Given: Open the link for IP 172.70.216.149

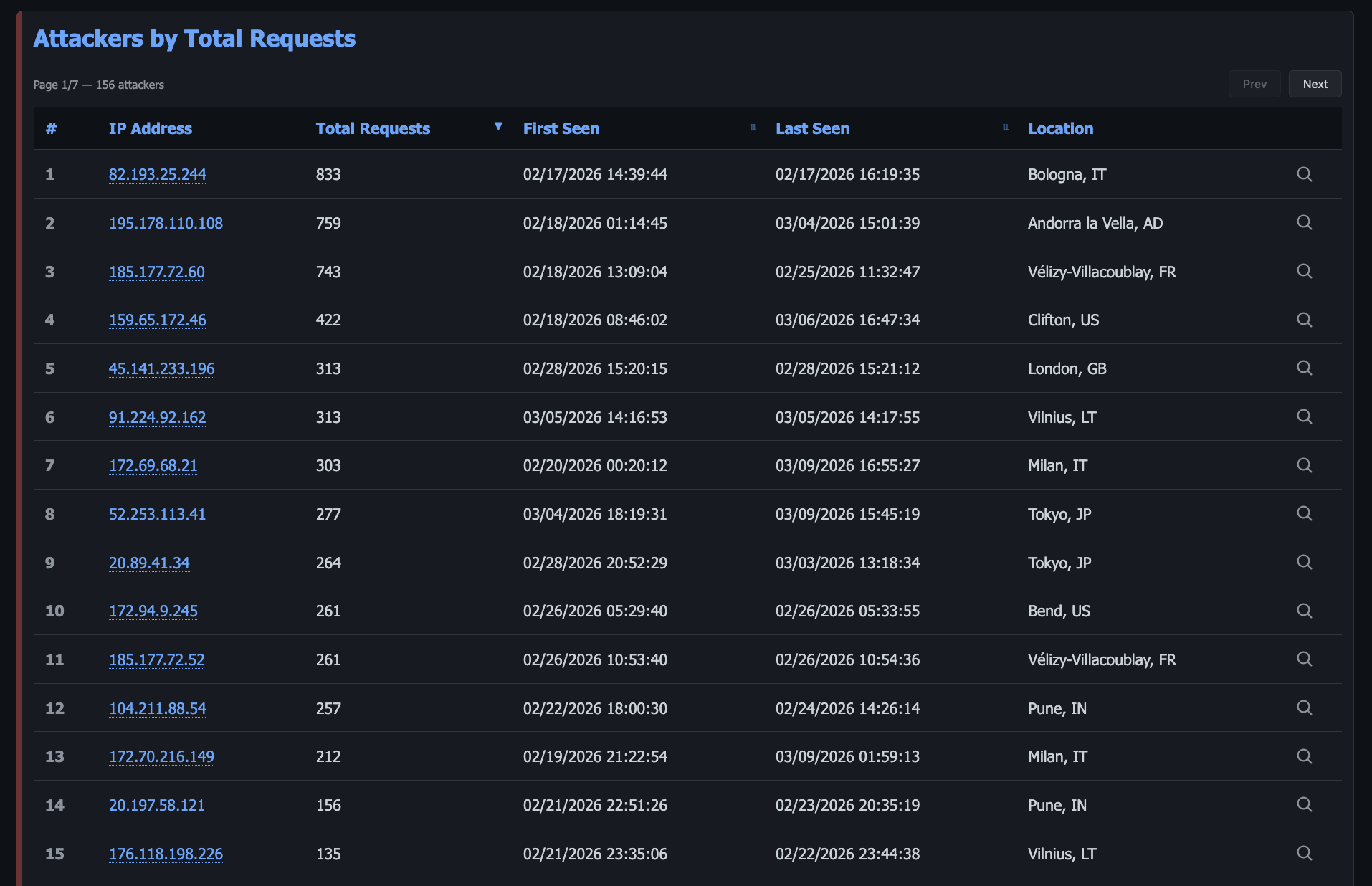Looking at the screenshot, I should pyautogui.click(x=161, y=756).
